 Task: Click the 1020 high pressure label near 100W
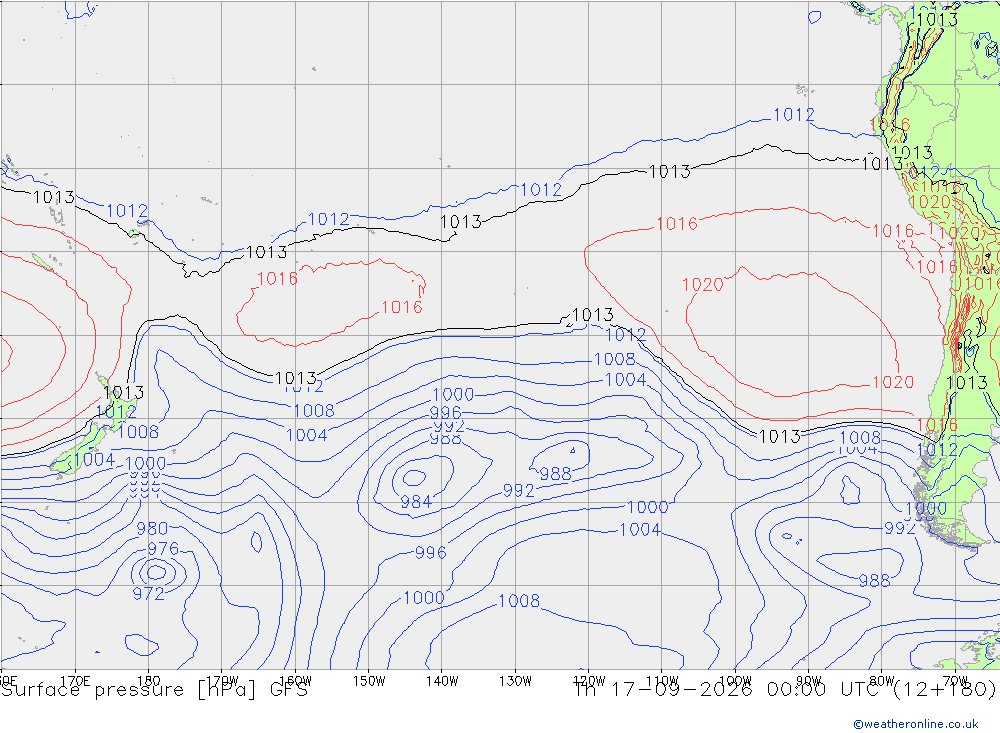tap(702, 285)
